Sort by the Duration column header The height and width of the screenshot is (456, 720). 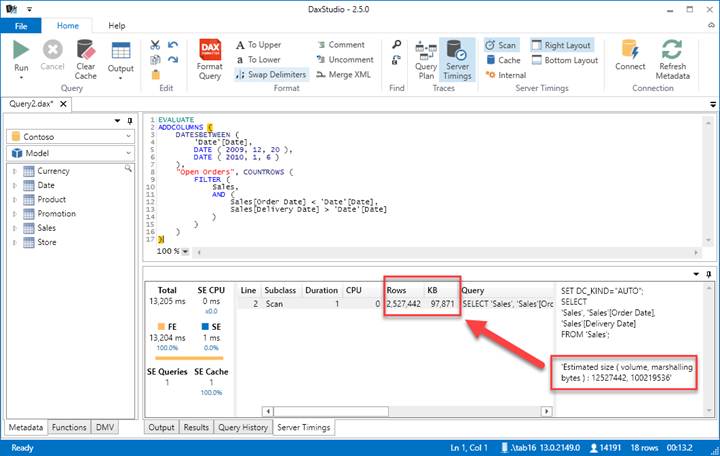pyautogui.click(x=321, y=291)
